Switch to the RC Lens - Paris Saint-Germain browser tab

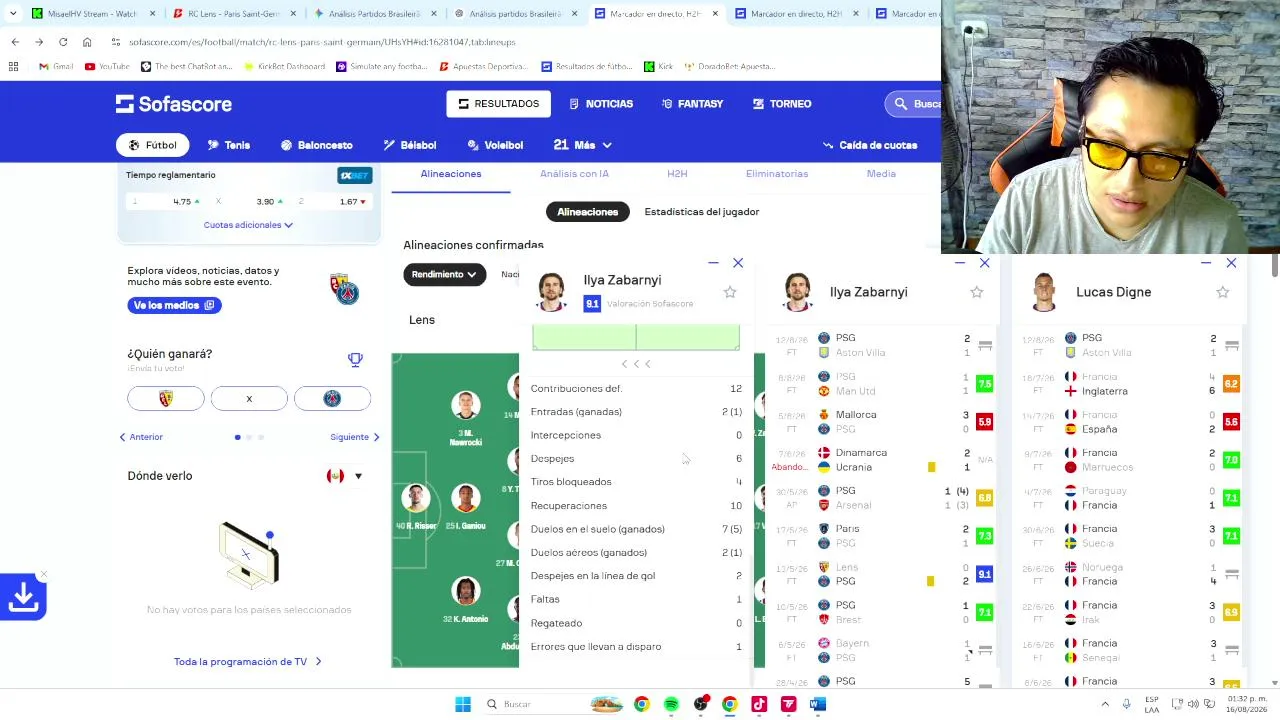coord(227,14)
